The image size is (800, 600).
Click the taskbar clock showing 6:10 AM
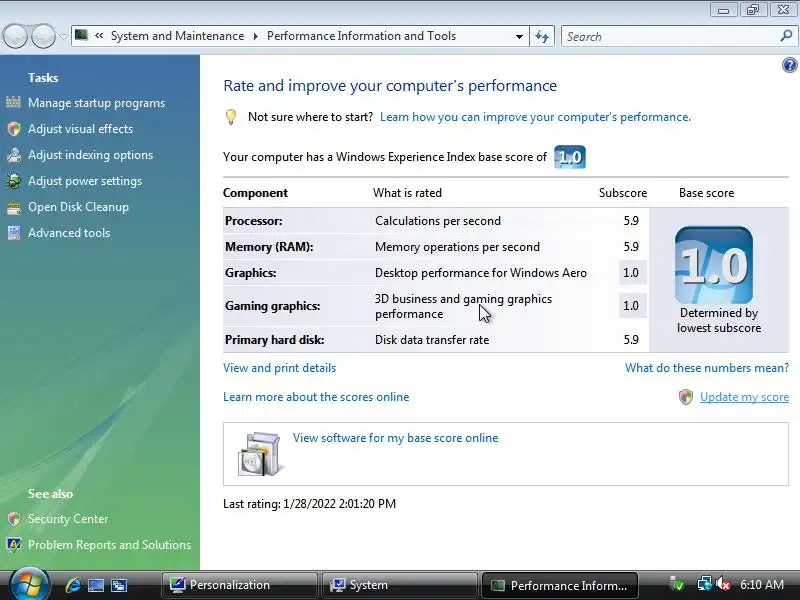point(762,584)
